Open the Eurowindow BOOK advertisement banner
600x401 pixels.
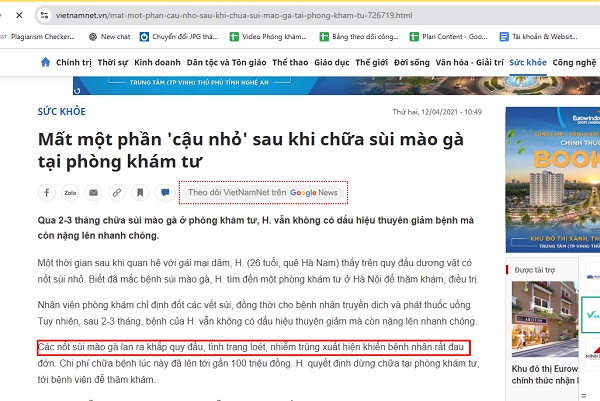pyautogui.click(x=553, y=179)
